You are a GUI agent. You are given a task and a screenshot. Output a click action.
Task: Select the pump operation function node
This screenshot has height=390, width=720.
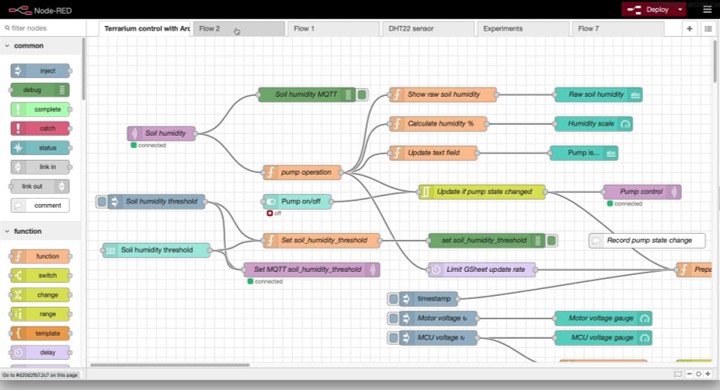(302, 172)
